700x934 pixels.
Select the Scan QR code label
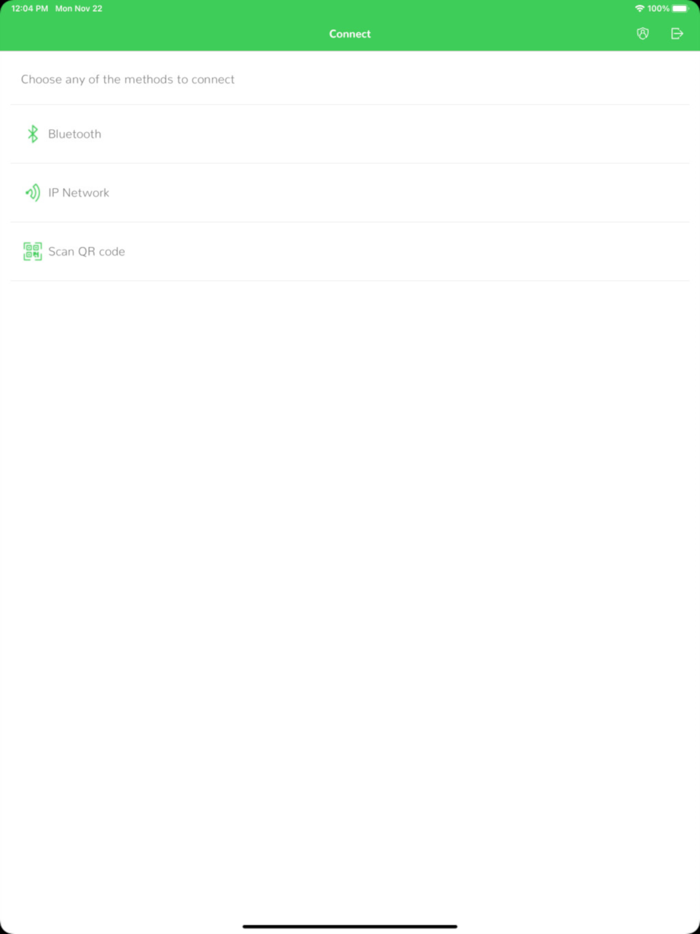[86, 251]
